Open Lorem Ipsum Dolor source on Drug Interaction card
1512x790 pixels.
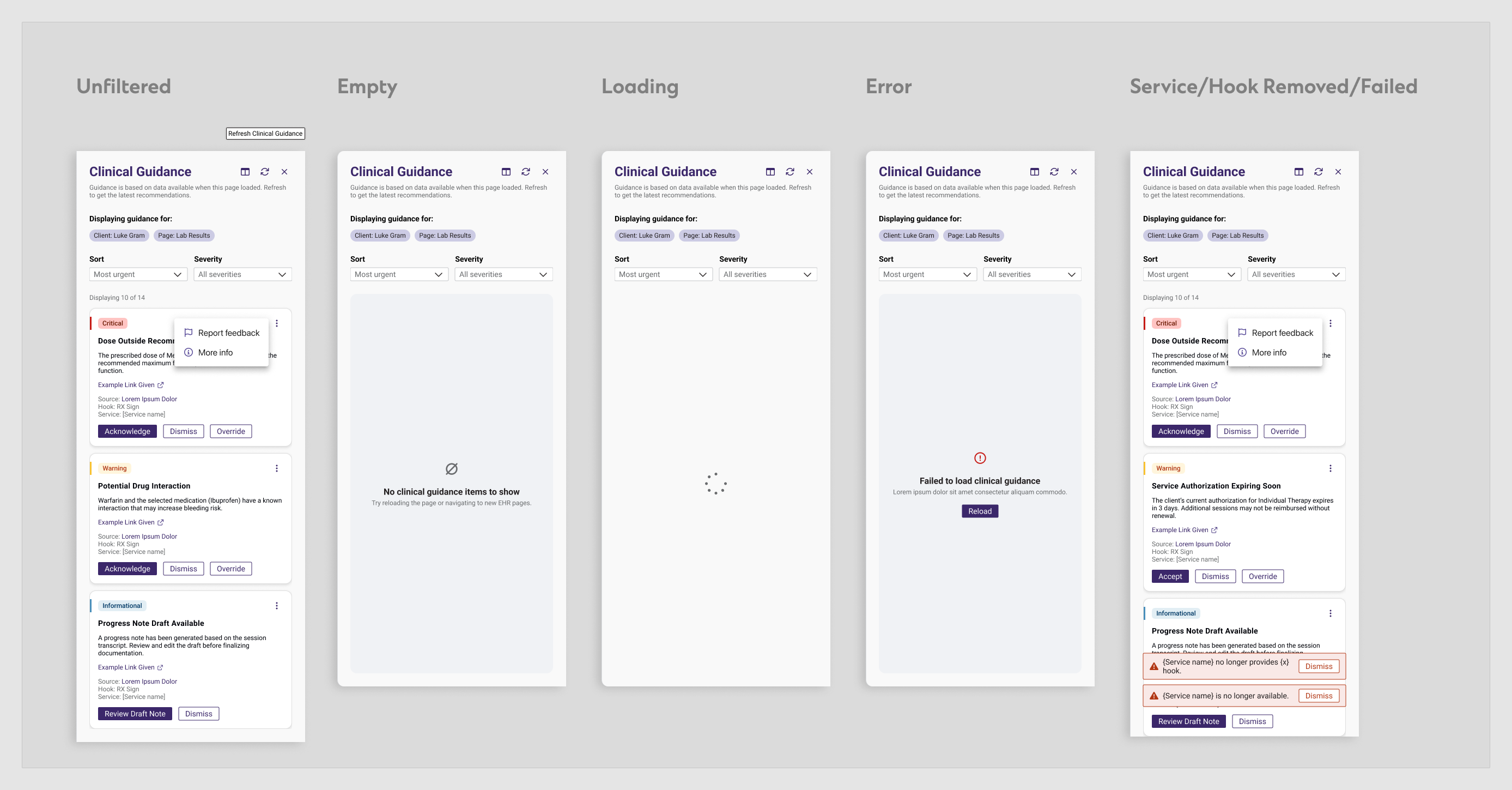[x=149, y=536]
